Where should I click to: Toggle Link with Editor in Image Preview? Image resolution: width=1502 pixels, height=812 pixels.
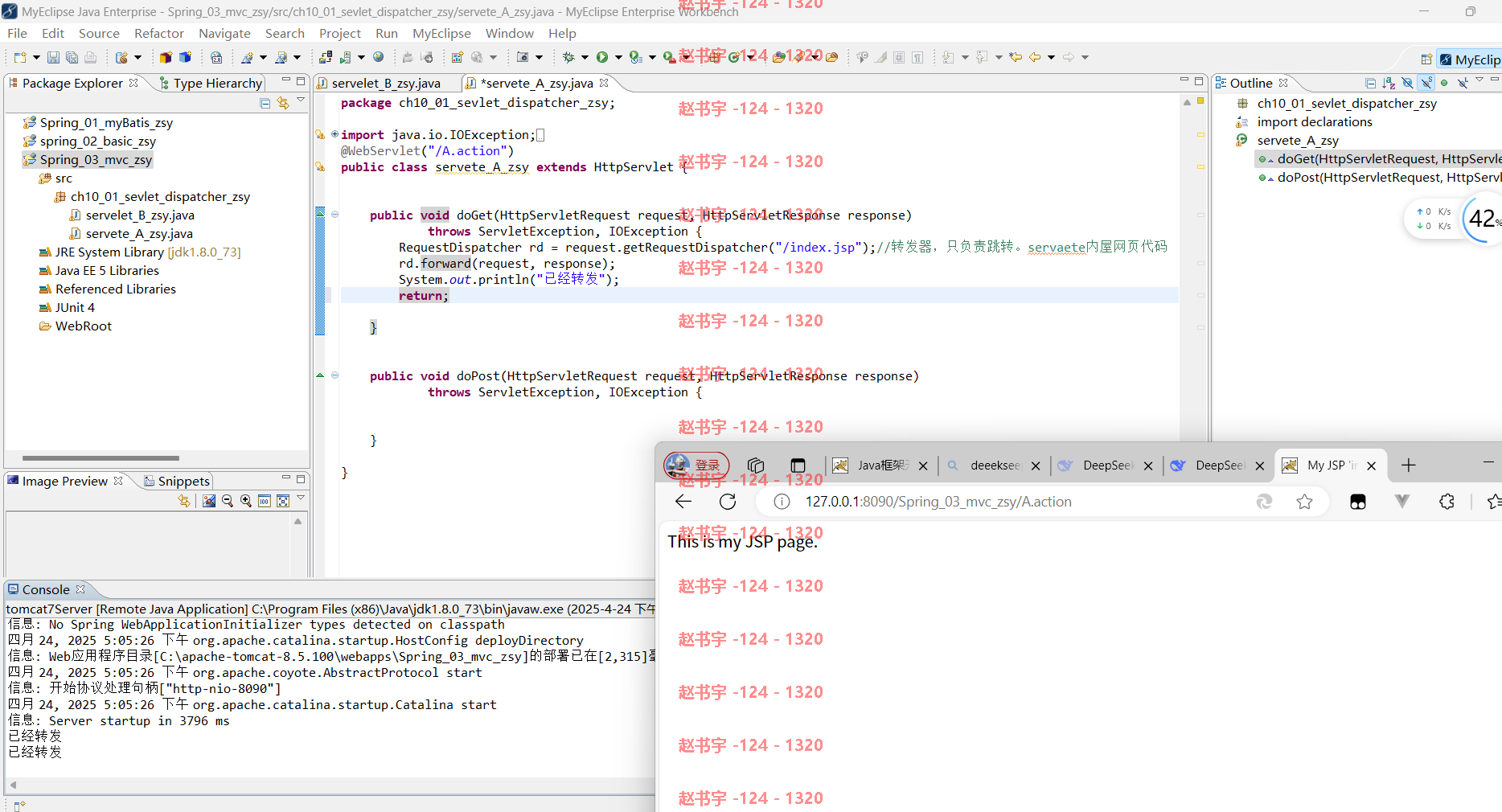[184, 501]
